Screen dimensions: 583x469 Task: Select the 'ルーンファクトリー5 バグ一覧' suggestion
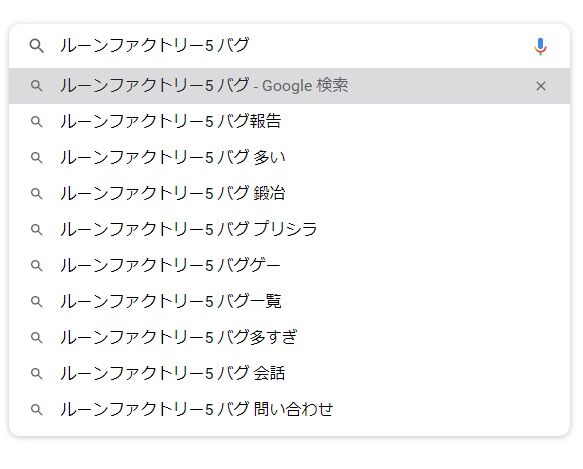tap(289, 302)
